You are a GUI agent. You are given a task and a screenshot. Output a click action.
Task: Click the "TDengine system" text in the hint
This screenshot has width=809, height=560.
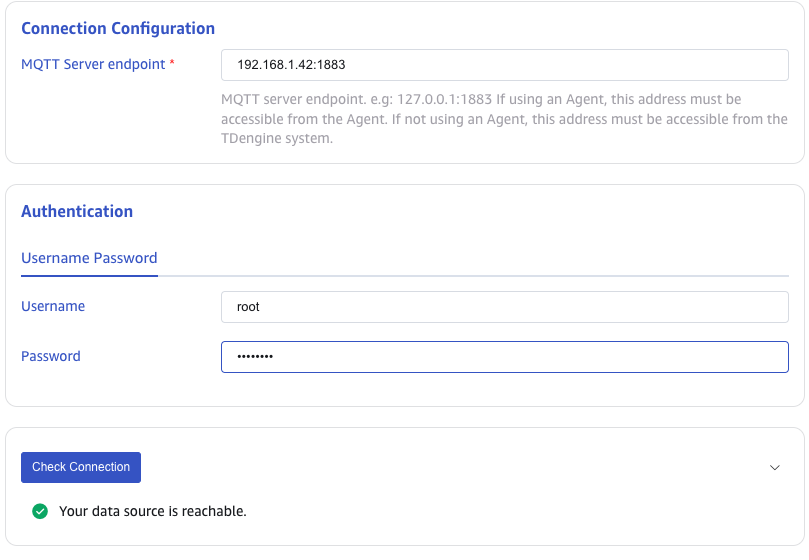tap(276, 139)
